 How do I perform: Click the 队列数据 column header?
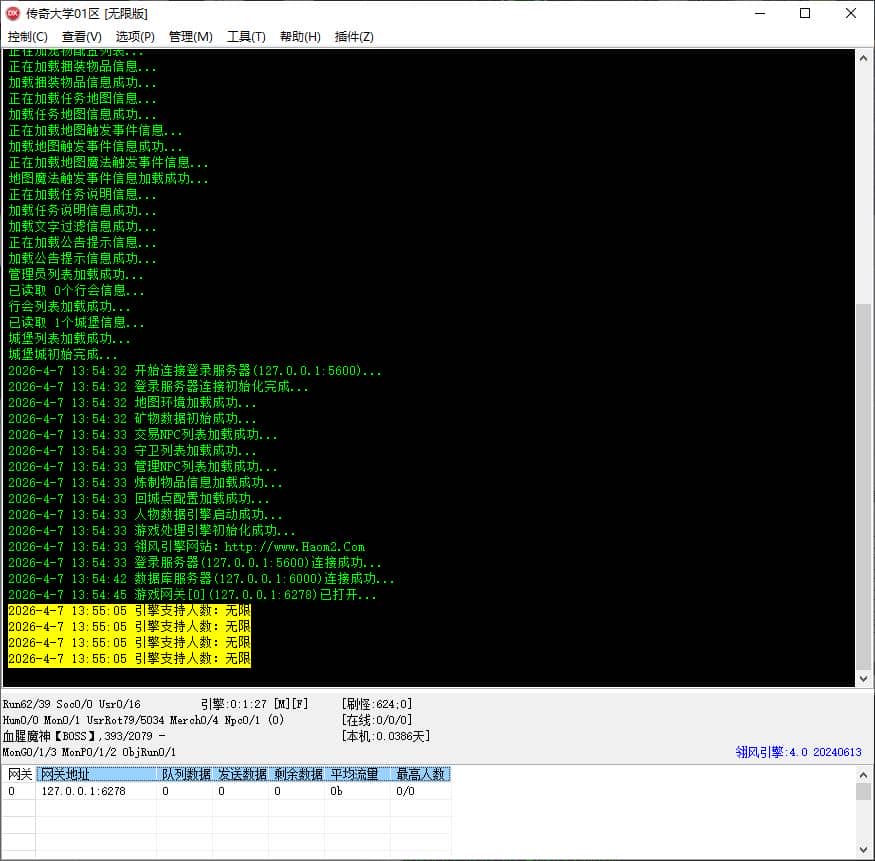[185, 775]
